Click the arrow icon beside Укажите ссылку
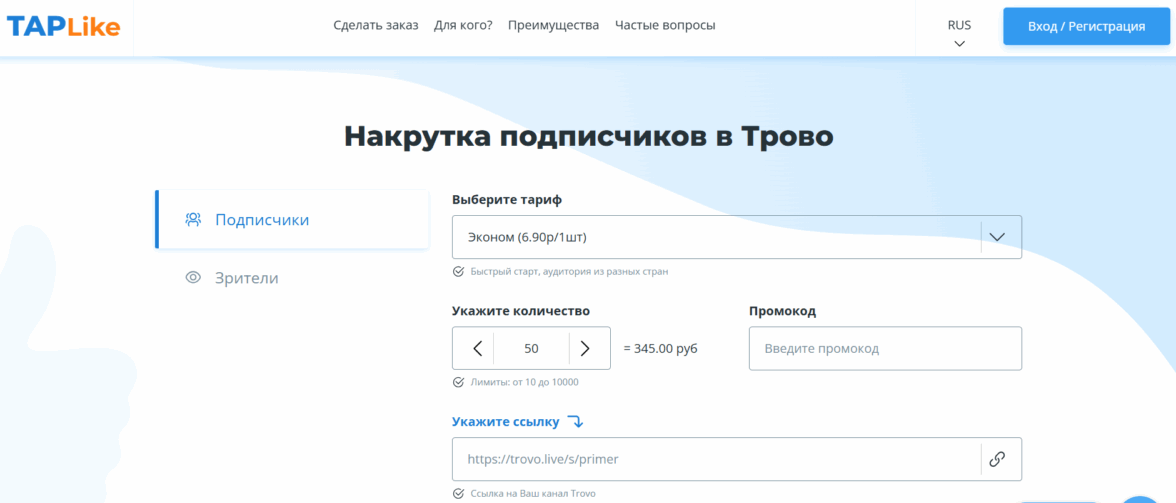This screenshot has height=503, width=1176. [x=575, y=422]
